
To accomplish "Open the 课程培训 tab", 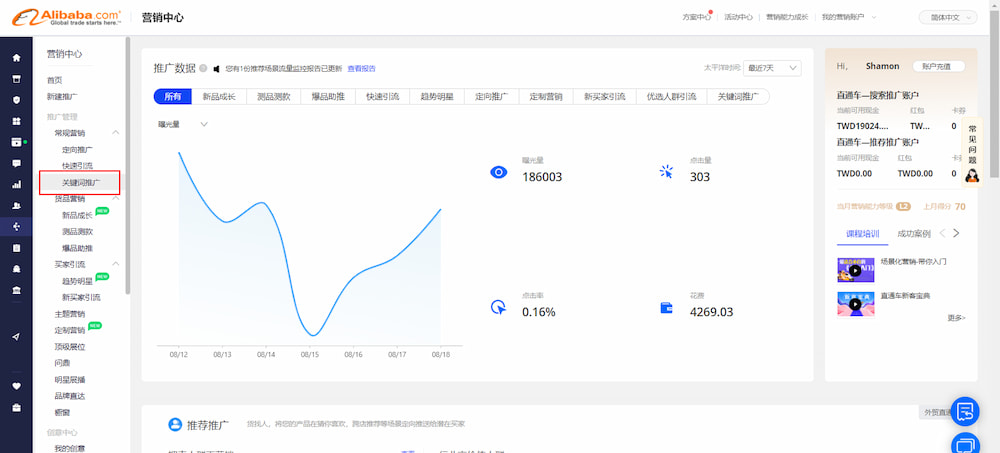I will tap(862, 234).
